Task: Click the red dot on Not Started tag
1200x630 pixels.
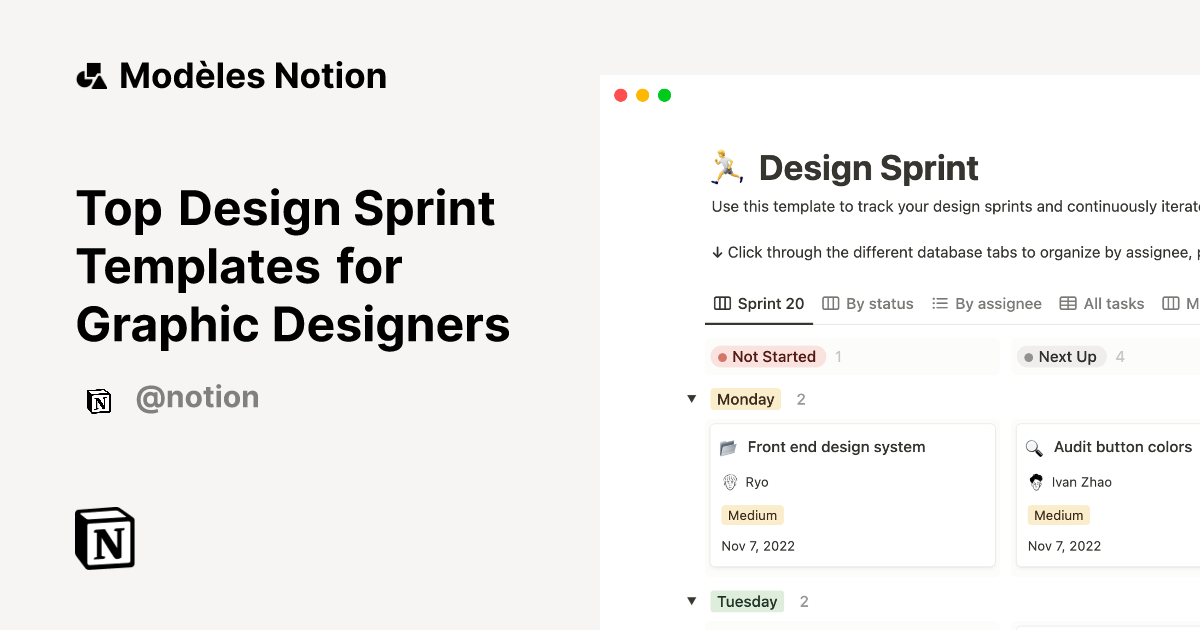Action: (x=723, y=356)
